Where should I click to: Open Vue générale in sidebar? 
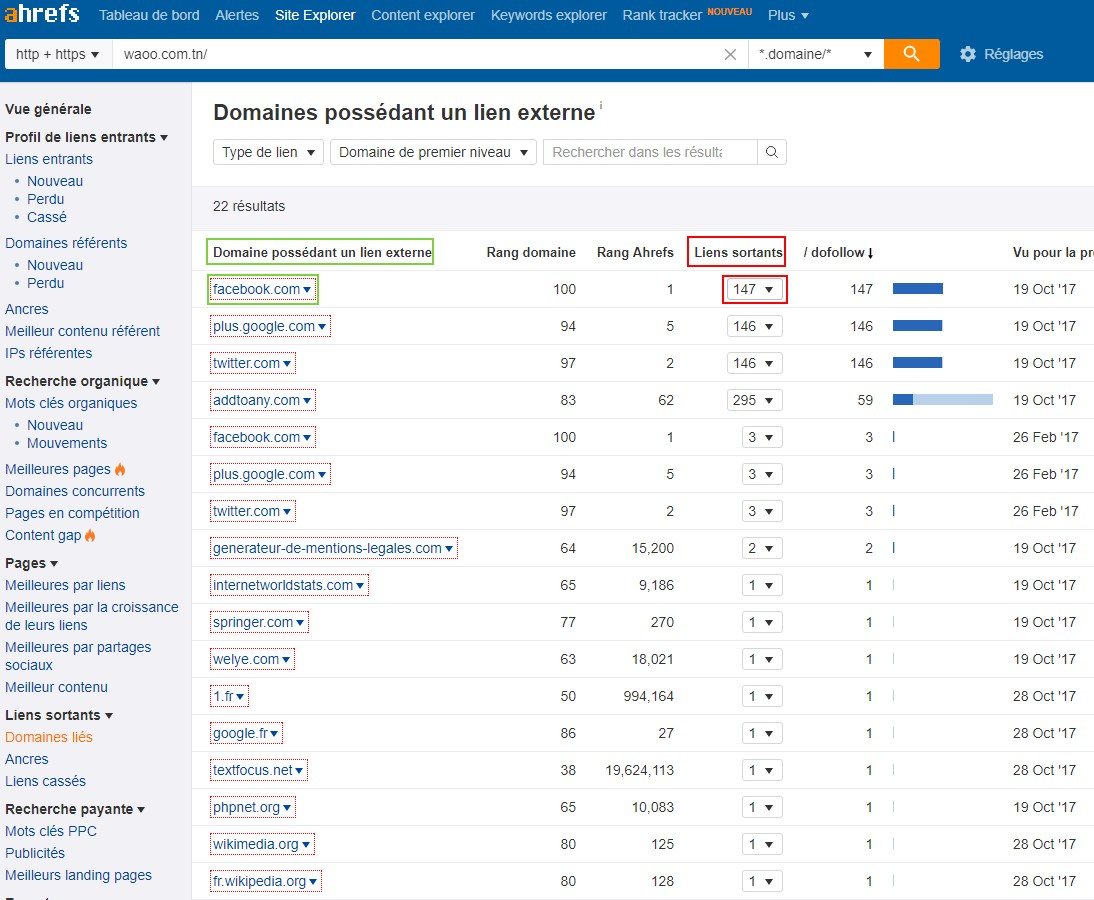point(48,109)
